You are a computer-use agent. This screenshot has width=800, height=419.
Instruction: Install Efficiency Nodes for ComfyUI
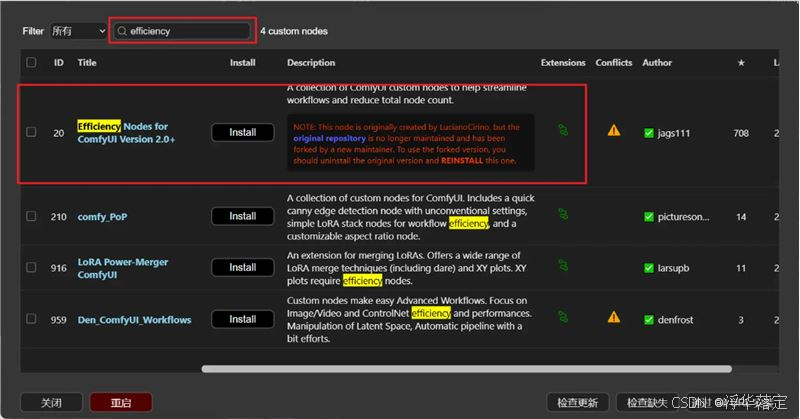(242, 132)
